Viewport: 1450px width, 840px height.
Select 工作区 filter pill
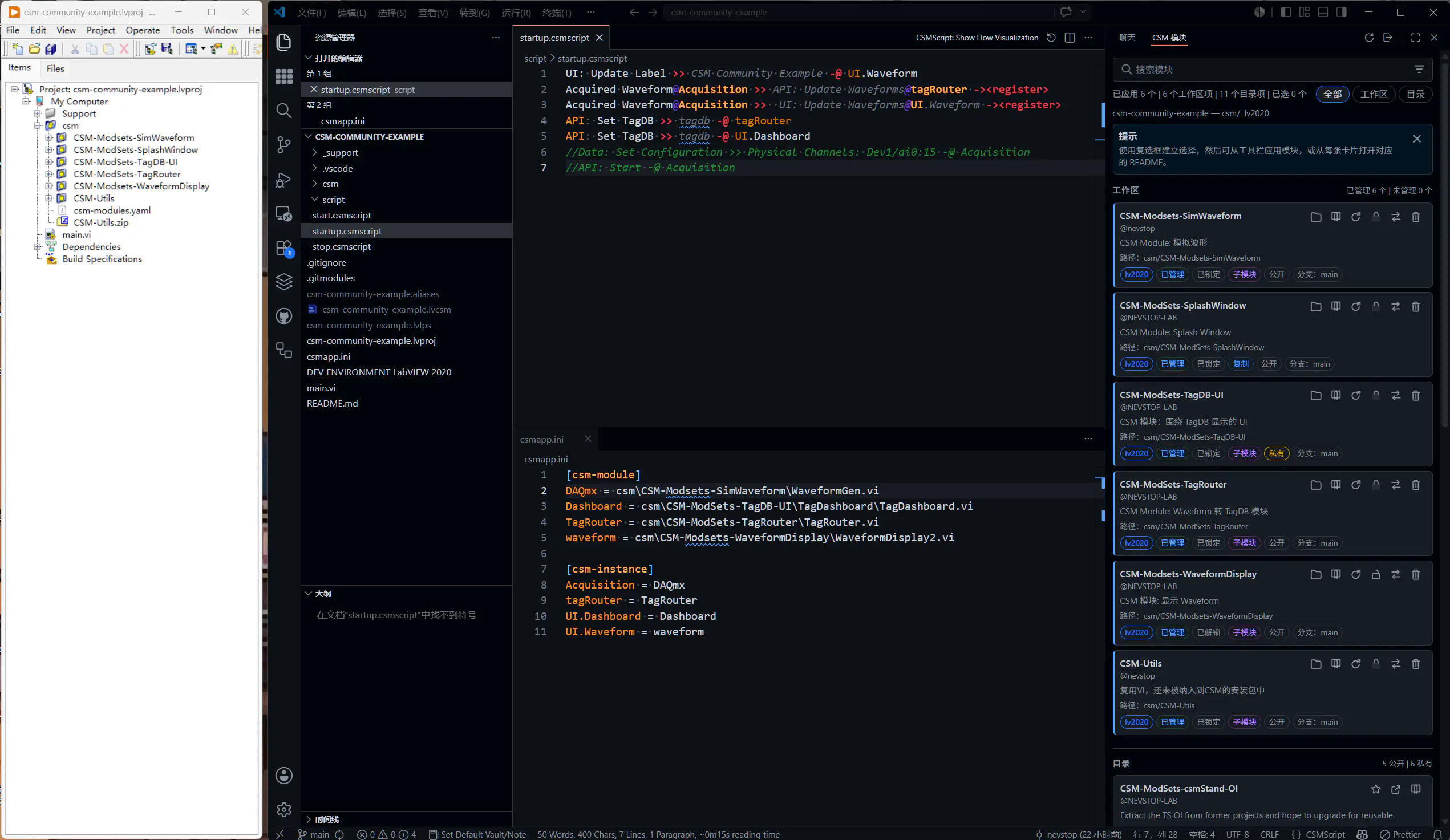(1373, 94)
